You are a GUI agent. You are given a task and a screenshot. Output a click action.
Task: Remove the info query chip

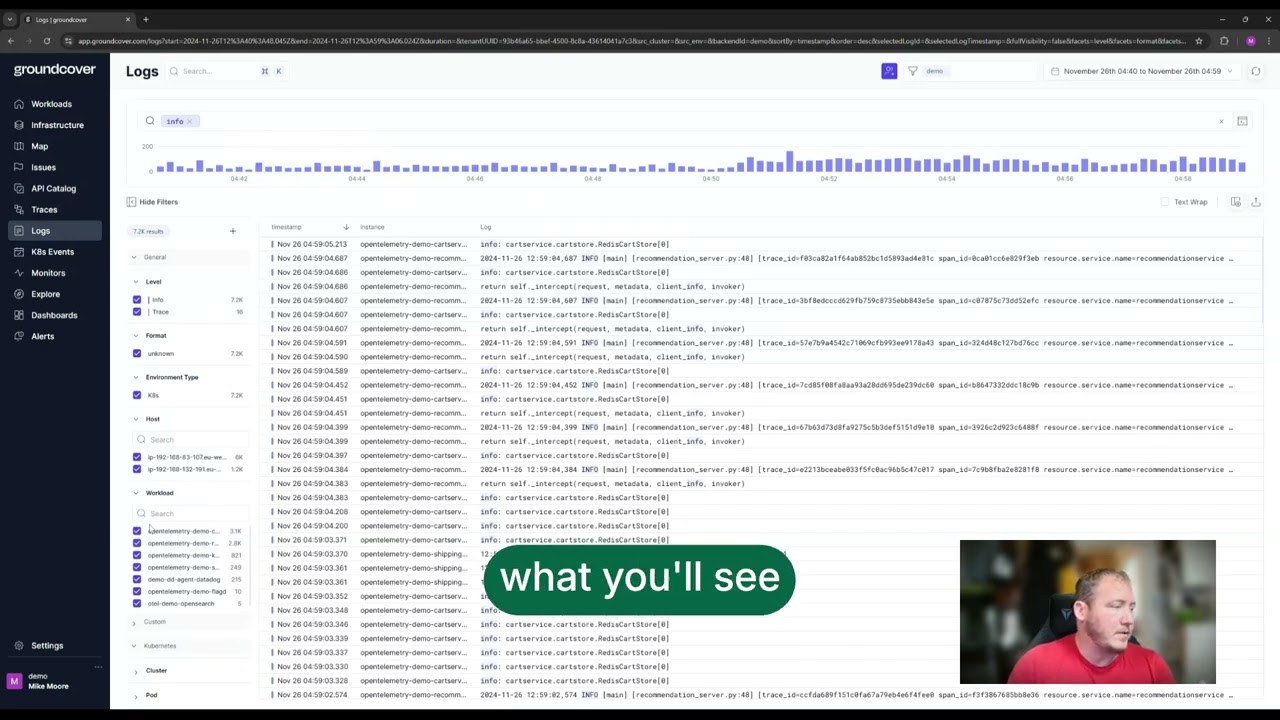[x=189, y=121]
